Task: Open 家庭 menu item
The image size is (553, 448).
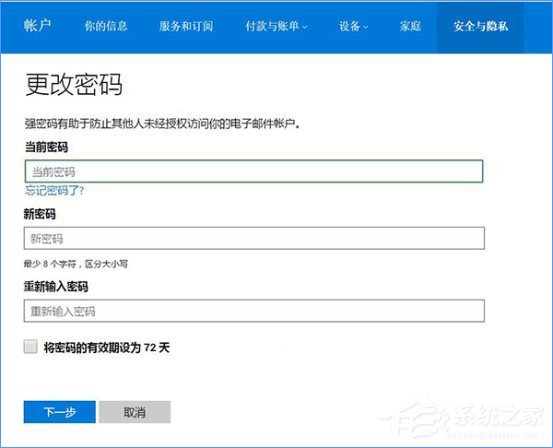Action: point(410,26)
